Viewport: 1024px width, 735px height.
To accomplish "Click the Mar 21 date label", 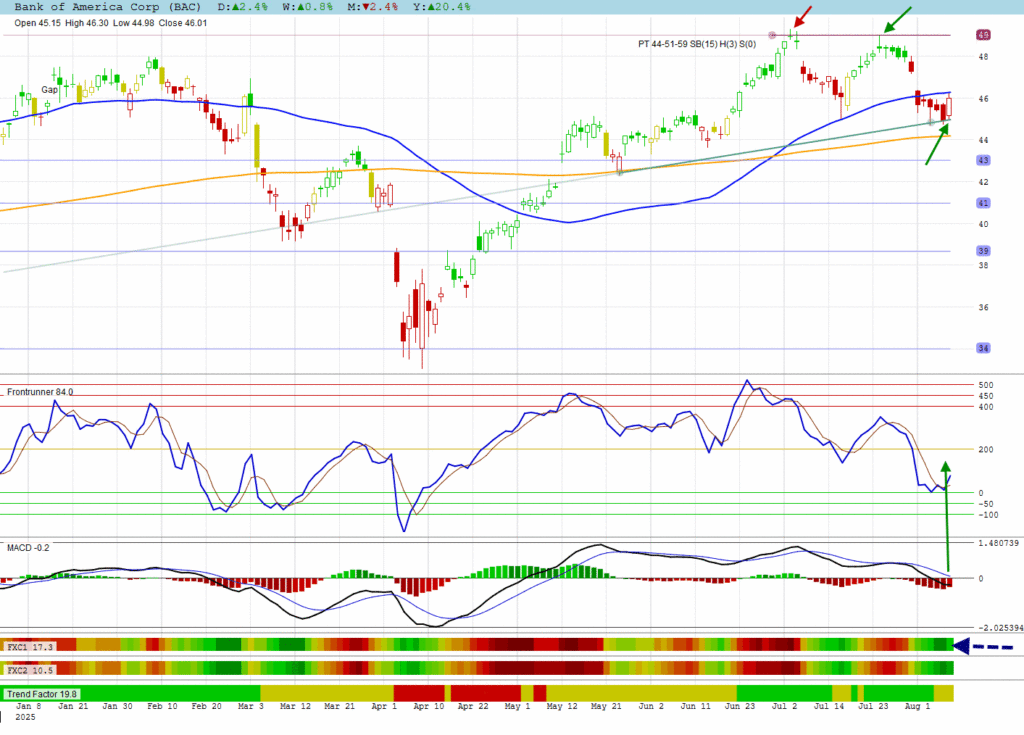I will [340, 706].
